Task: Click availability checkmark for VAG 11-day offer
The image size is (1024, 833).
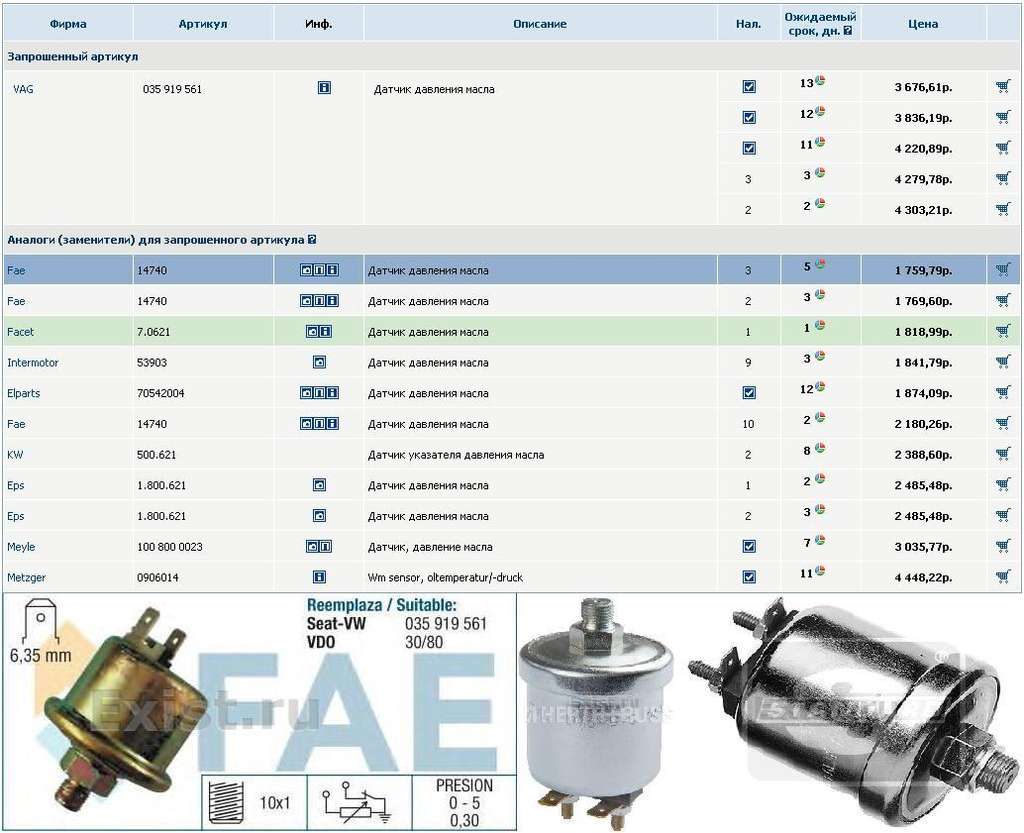Action: (749, 148)
